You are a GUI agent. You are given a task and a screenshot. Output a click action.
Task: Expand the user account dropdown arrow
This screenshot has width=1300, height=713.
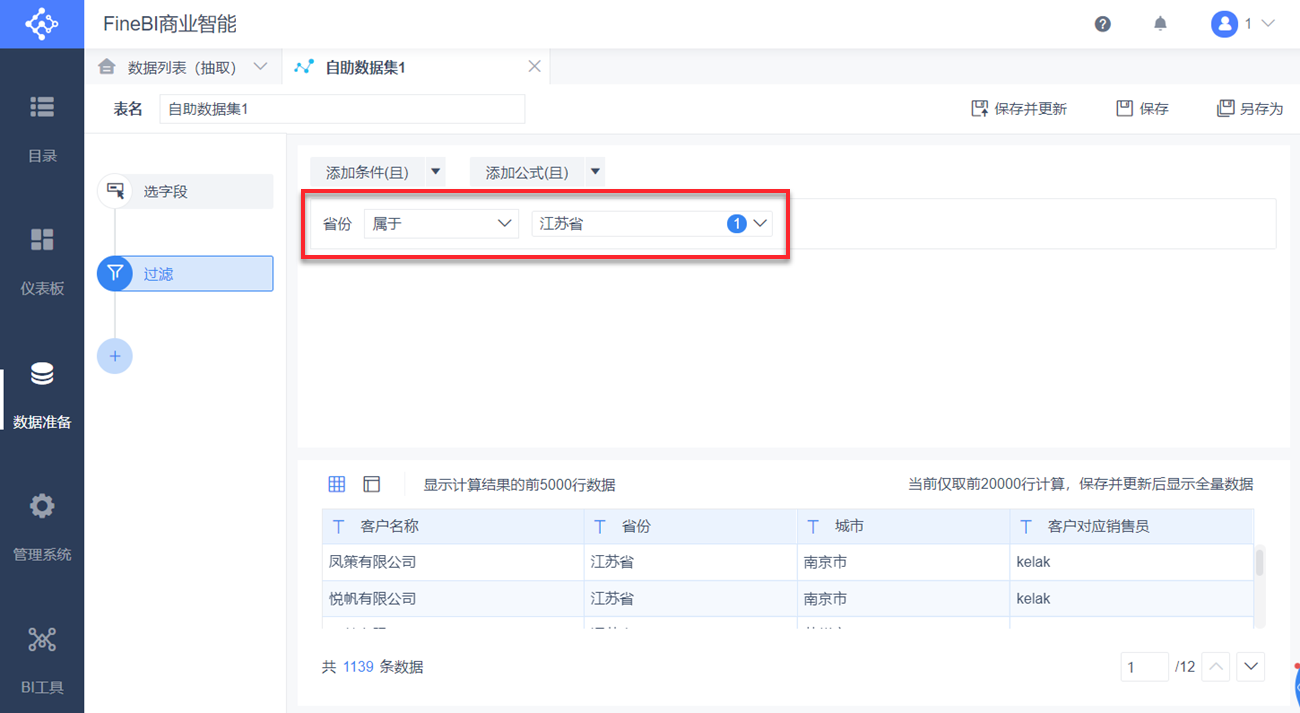(x=1268, y=24)
